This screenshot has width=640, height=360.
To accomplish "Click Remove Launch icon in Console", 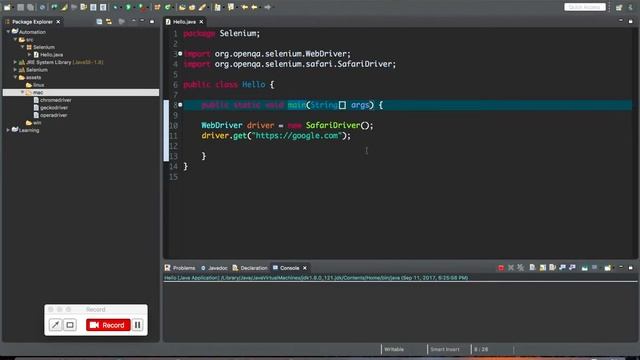I will click(x=511, y=268).
